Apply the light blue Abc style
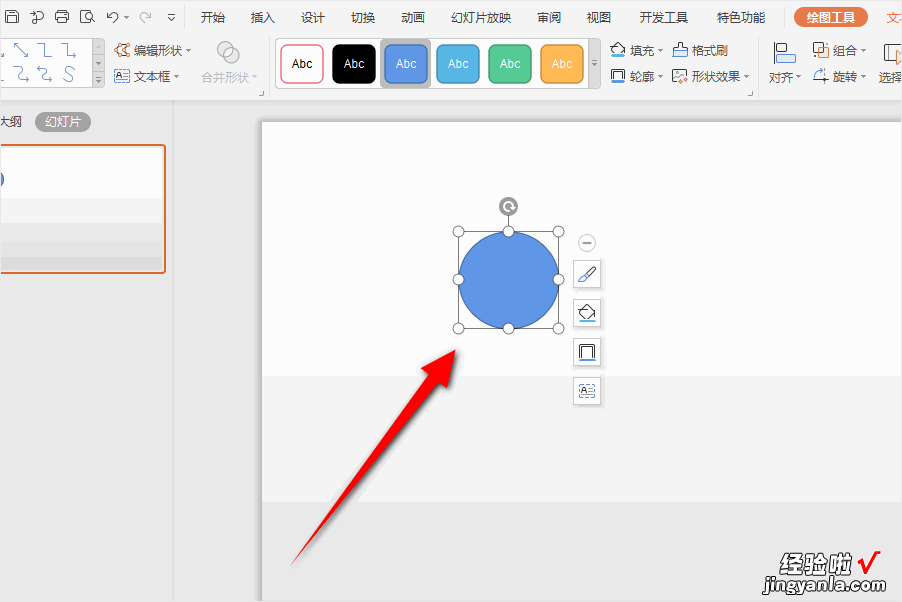 point(458,64)
